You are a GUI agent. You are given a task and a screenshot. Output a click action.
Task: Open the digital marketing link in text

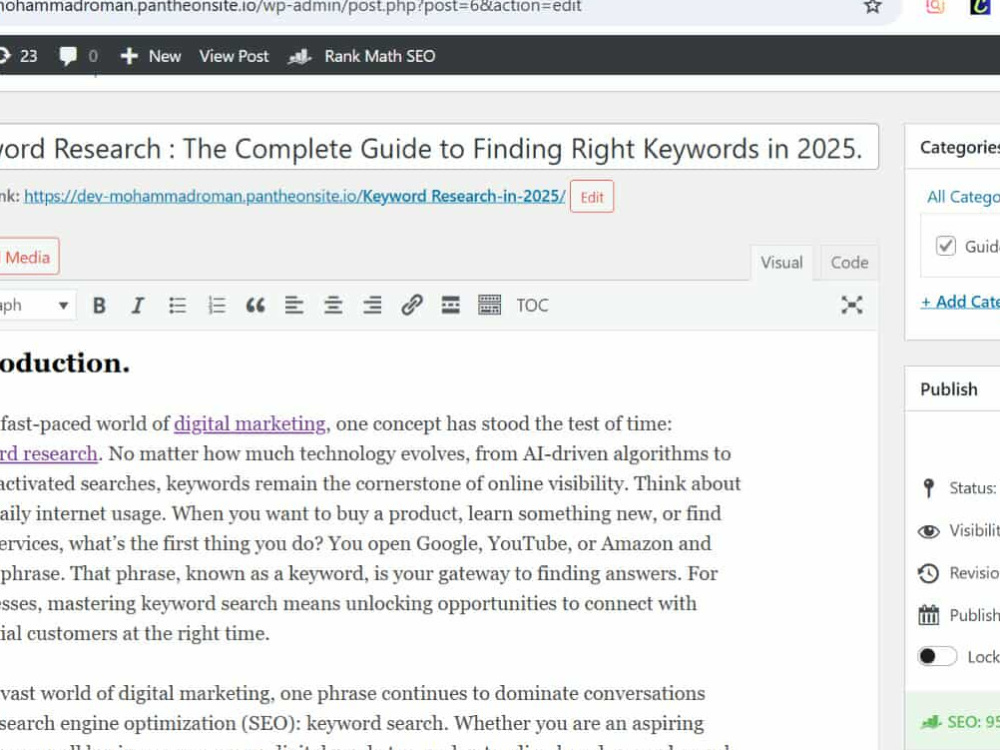[x=250, y=423]
